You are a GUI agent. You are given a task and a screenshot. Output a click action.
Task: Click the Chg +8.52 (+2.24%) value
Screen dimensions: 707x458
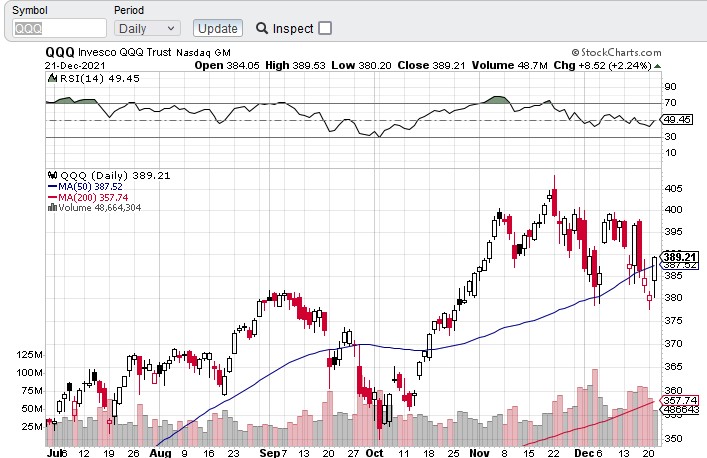coord(602,65)
